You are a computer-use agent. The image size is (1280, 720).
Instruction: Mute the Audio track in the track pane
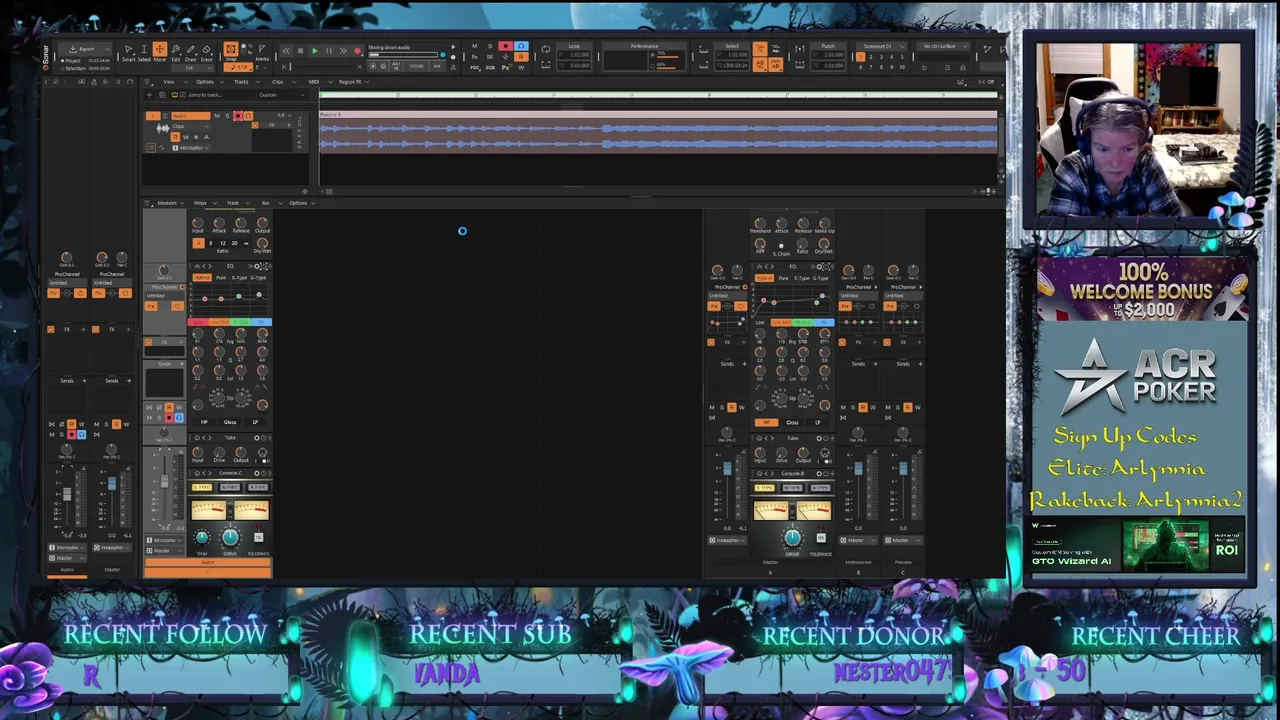(x=217, y=116)
